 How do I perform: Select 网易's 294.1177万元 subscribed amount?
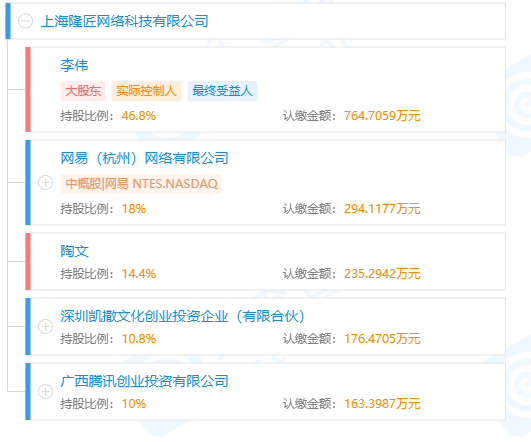[x=382, y=209]
